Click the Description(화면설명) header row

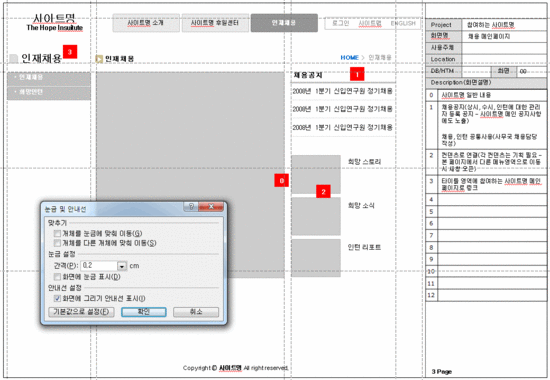coord(486,83)
